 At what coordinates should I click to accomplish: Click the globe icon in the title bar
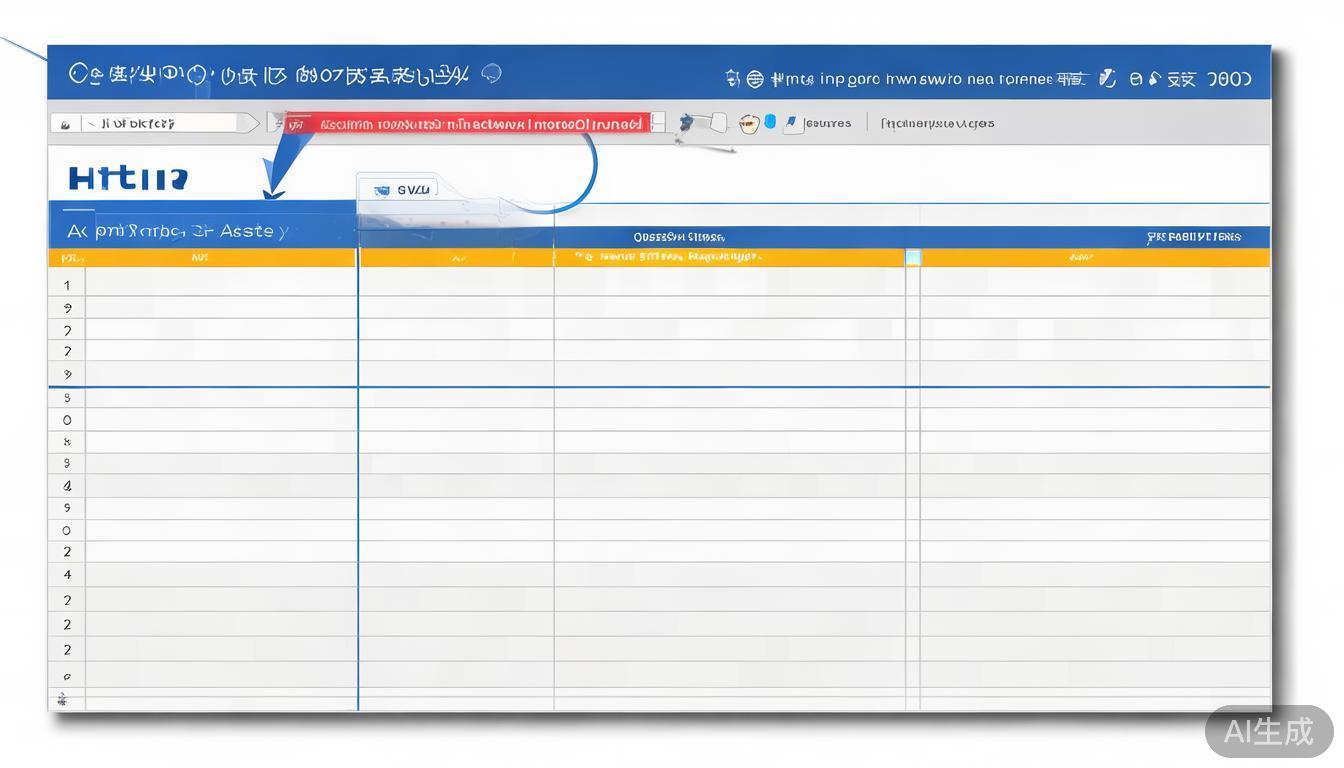coord(755,79)
